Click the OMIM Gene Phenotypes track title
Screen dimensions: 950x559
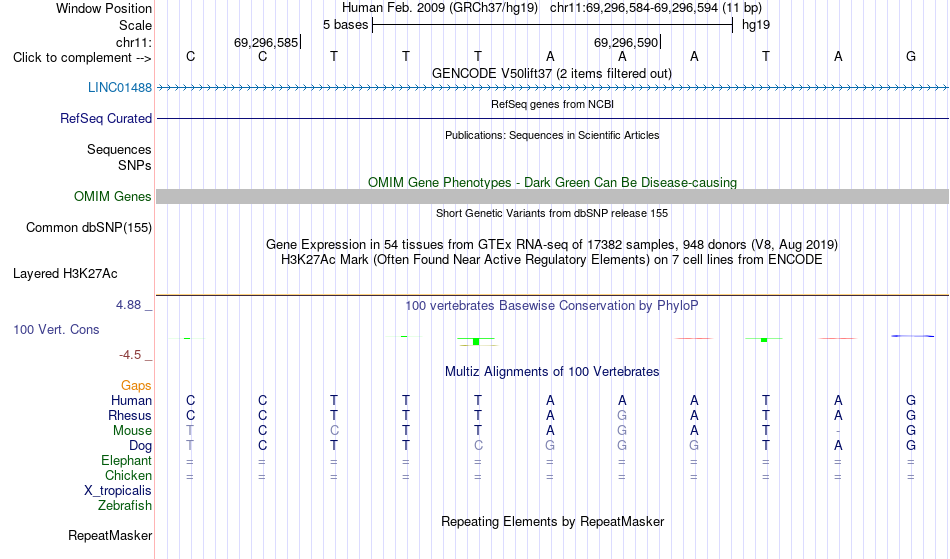(x=552, y=182)
